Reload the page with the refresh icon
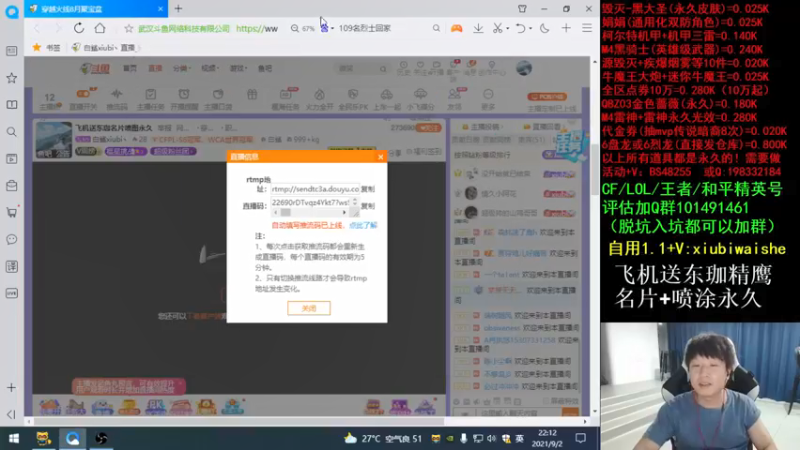Viewport: 800px width, 450px height. coord(79,28)
